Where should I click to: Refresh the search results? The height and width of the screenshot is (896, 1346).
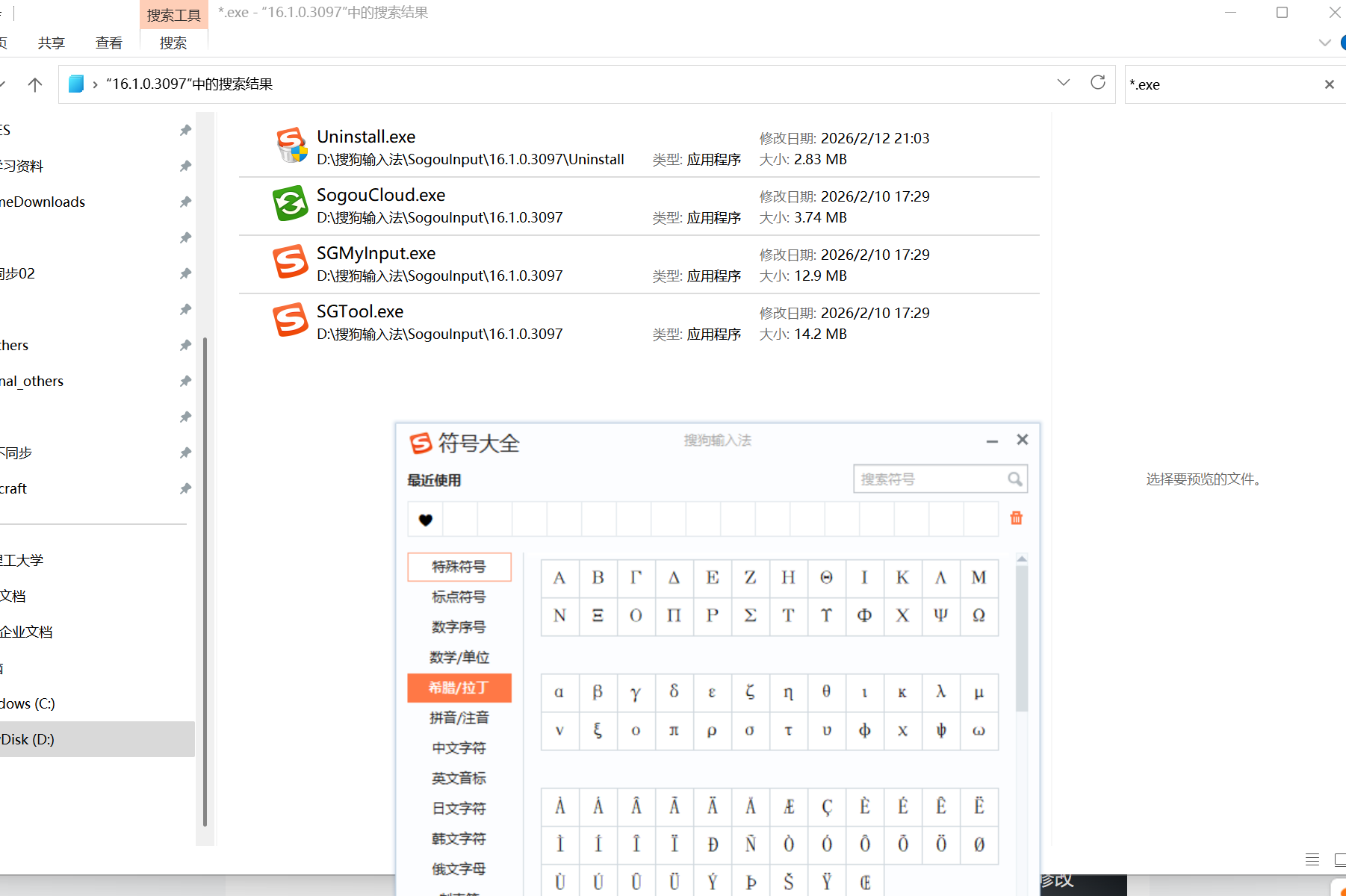pyautogui.click(x=1097, y=83)
